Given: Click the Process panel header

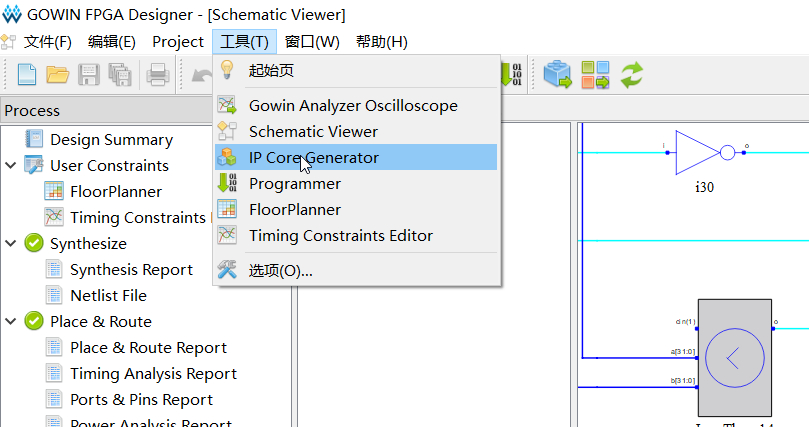Looking at the screenshot, I should [106, 110].
